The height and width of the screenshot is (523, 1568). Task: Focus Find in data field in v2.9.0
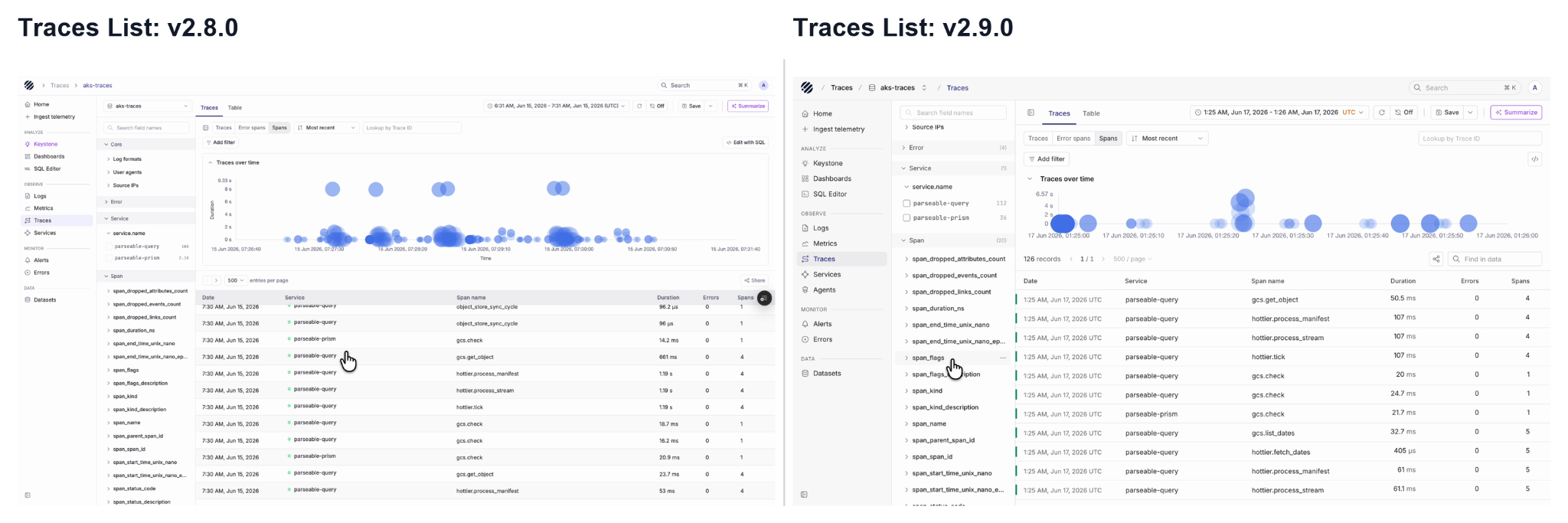click(1494, 259)
